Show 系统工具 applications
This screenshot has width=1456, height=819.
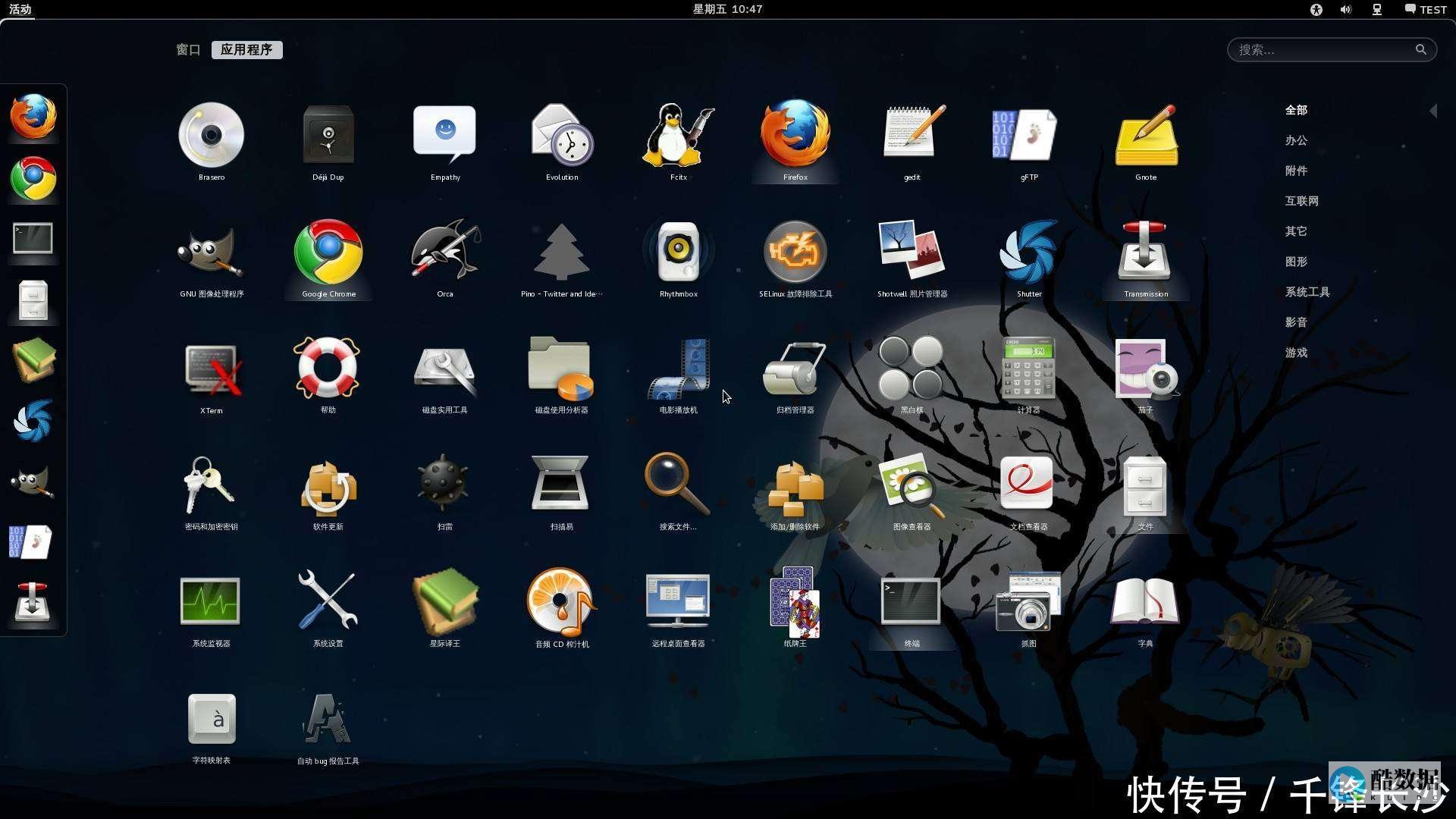(1307, 292)
